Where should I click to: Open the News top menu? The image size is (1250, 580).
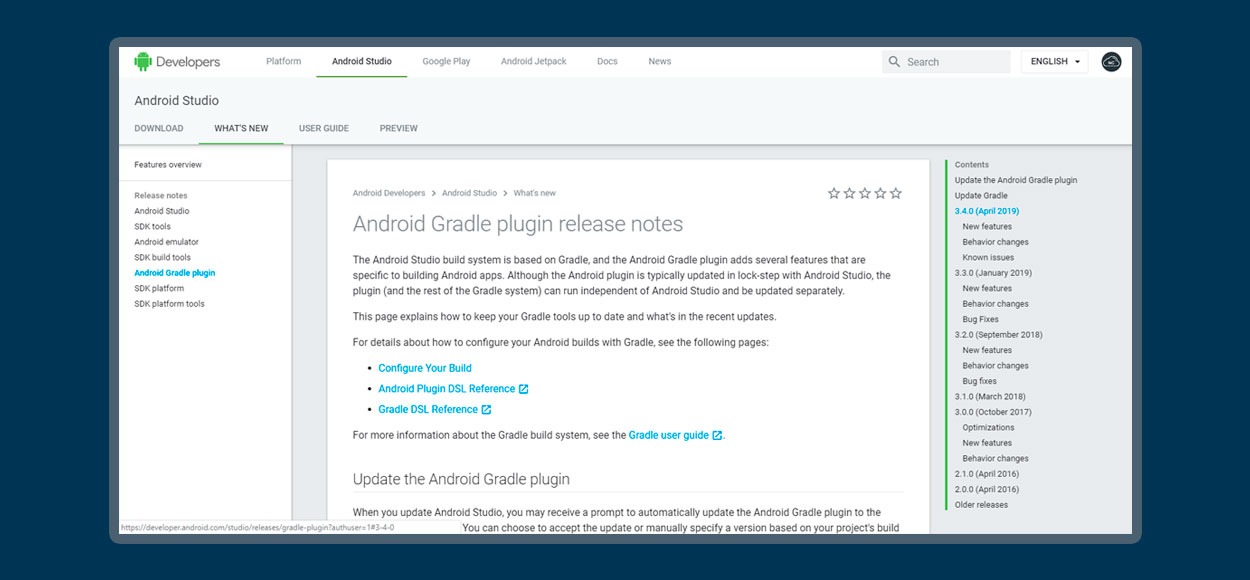[660, 62]
